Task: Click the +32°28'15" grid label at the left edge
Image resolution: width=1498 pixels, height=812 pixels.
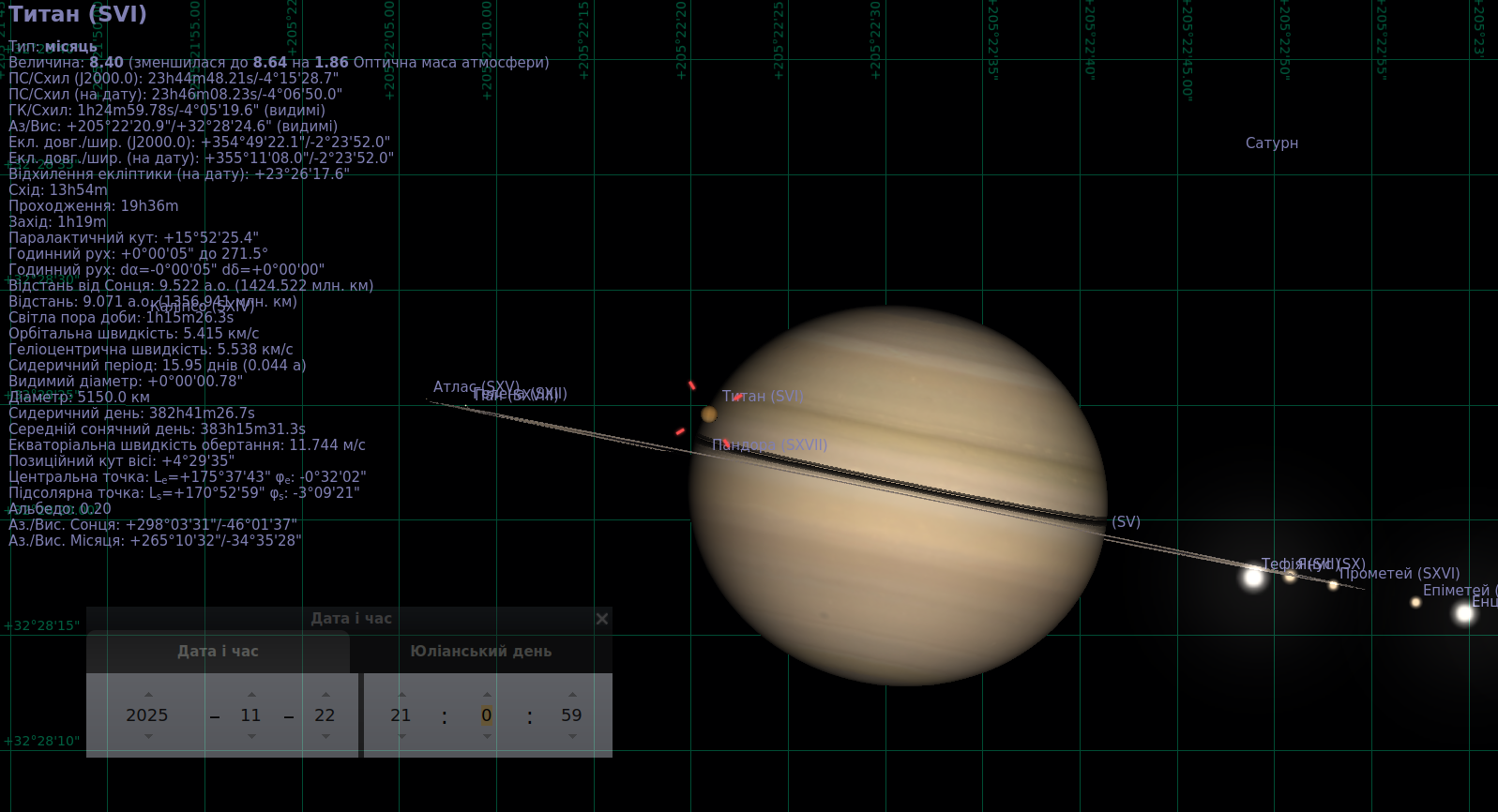Action: [42, 625]
